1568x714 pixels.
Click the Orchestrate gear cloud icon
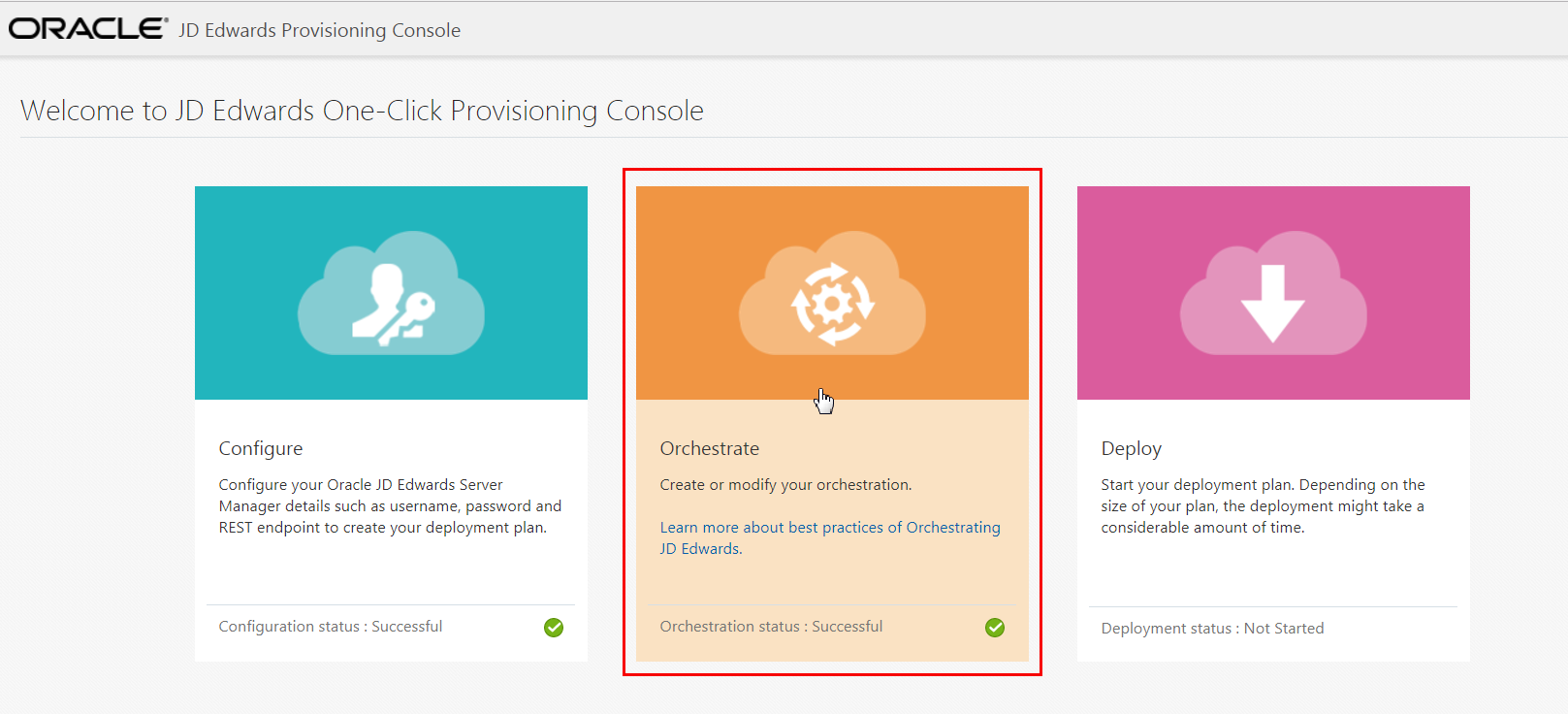(832, 293)
